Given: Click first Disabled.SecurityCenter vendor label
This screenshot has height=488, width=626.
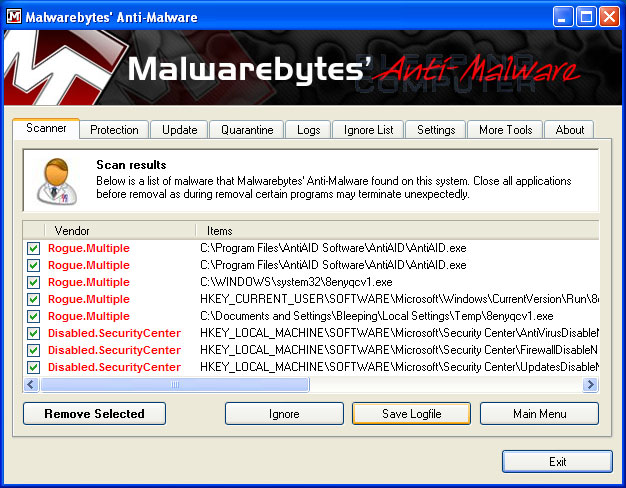Looking at the screenshot, I should (114, 333).
